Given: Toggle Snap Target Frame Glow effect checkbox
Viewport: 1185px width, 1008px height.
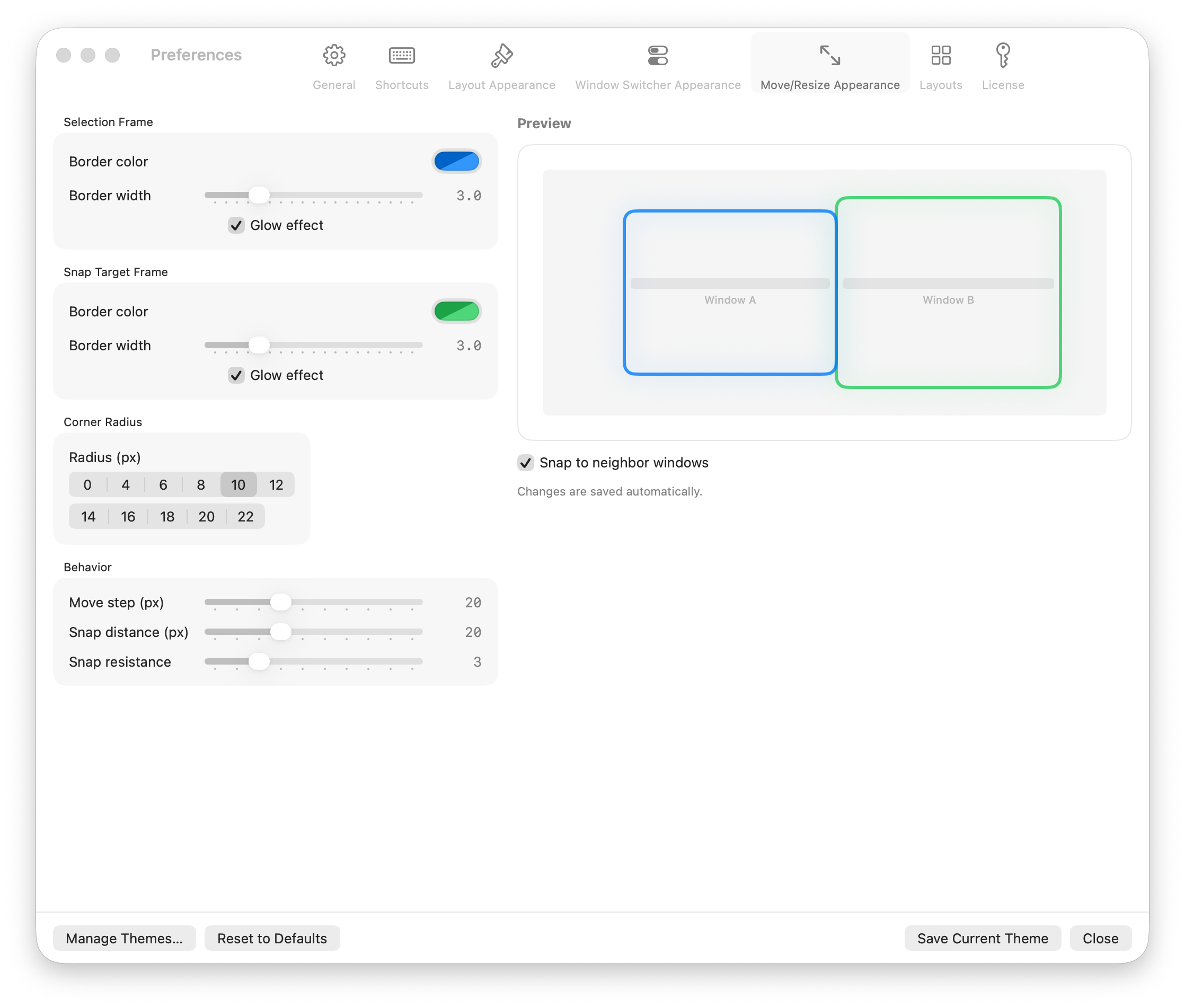Looking at the screenshot, I should [236, 375].
